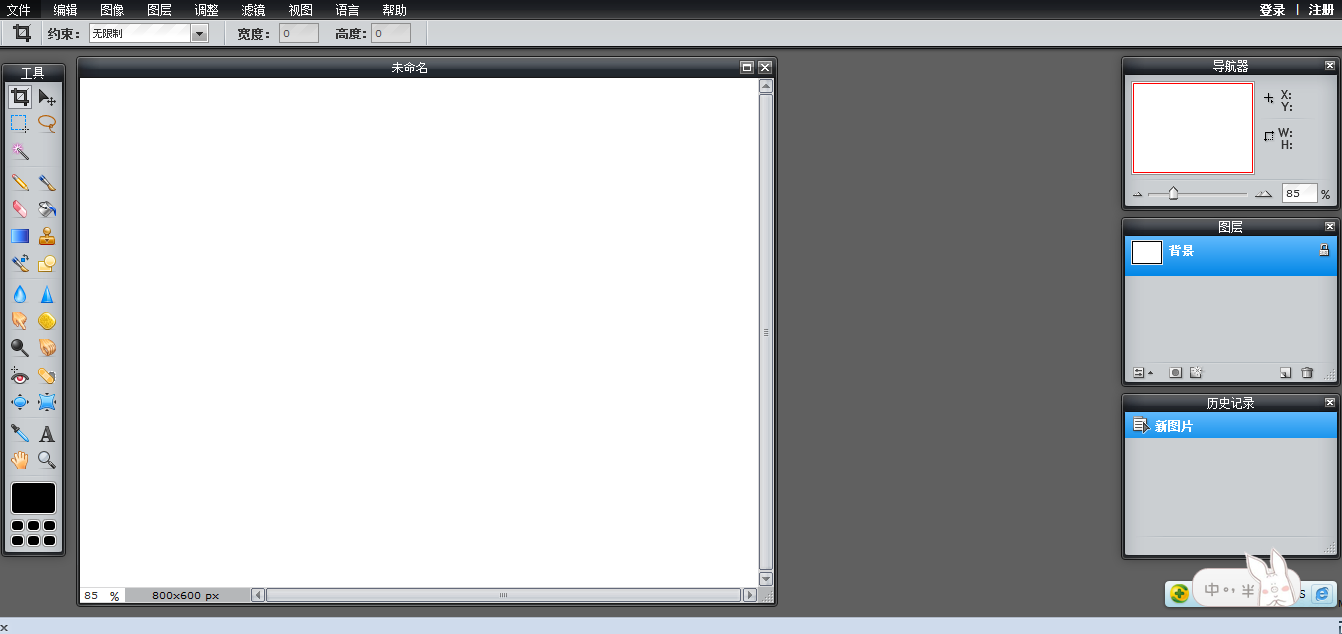
Task: Open the 图层 menu
Action: click(159, 10)
